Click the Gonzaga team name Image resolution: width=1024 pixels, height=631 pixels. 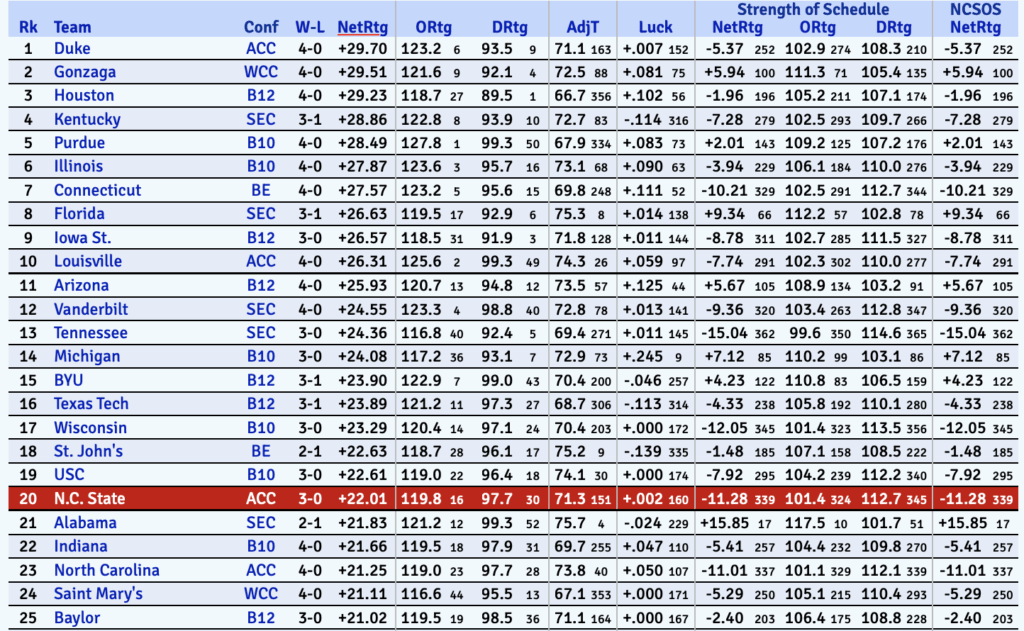(84, 72)
